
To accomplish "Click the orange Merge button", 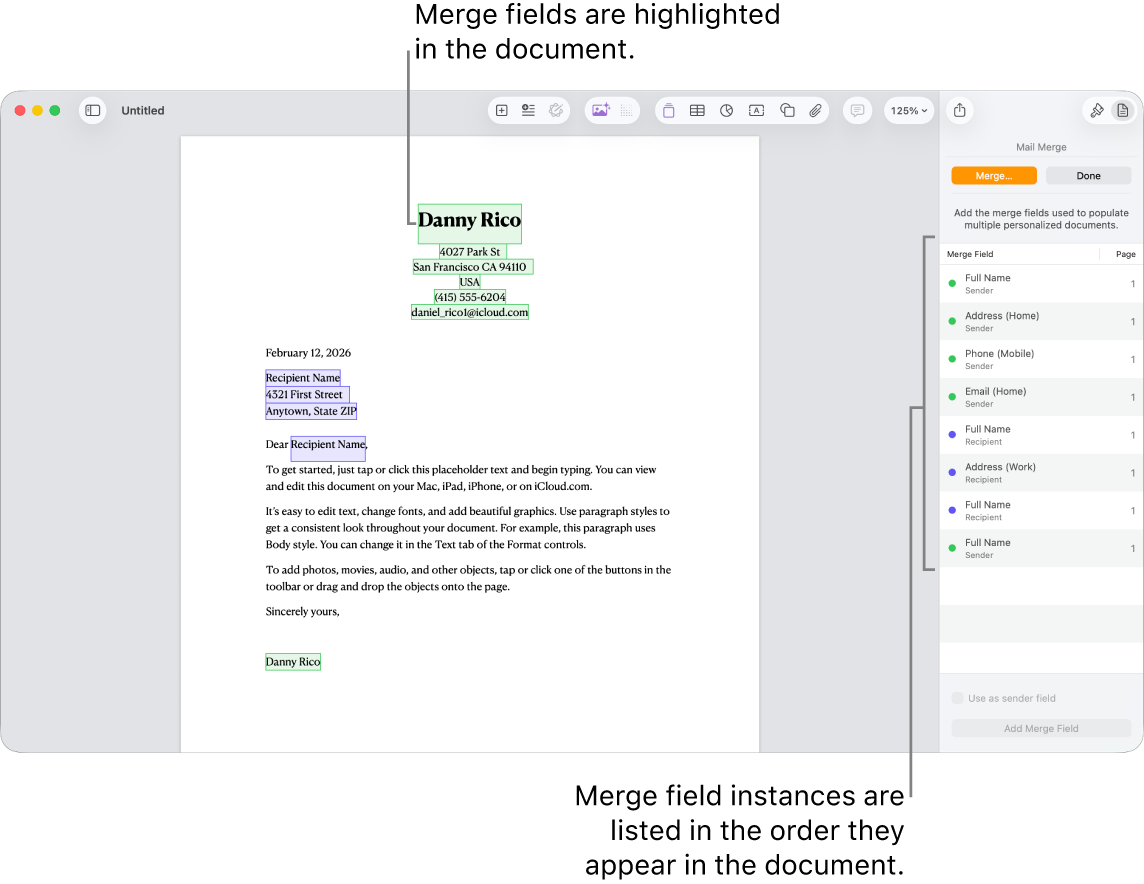I will pos(994,175).
